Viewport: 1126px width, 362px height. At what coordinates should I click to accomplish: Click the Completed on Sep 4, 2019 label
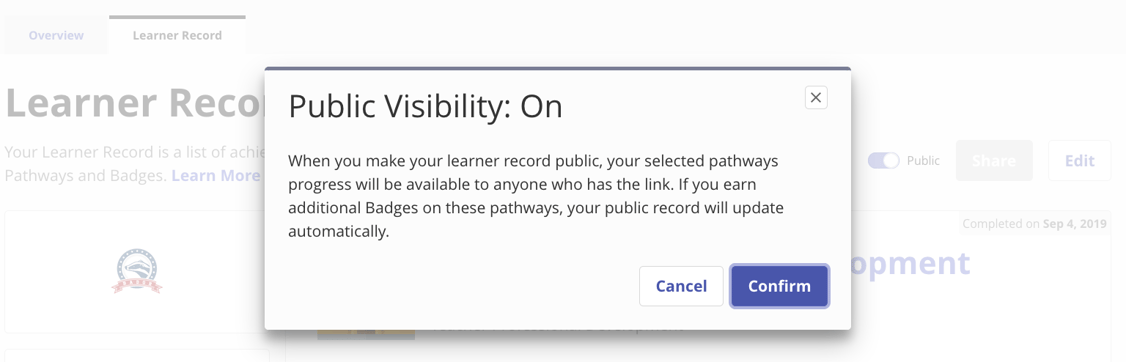(x=1034, y=224)
